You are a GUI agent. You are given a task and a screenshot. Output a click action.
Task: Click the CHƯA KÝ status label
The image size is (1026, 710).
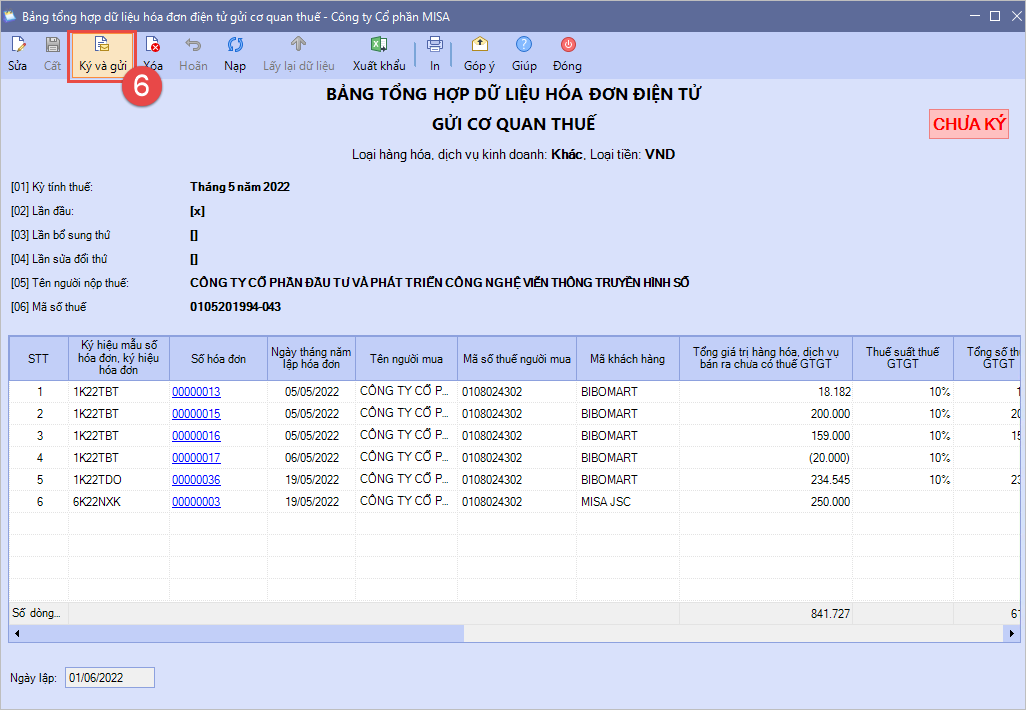(x=968, y=124)
